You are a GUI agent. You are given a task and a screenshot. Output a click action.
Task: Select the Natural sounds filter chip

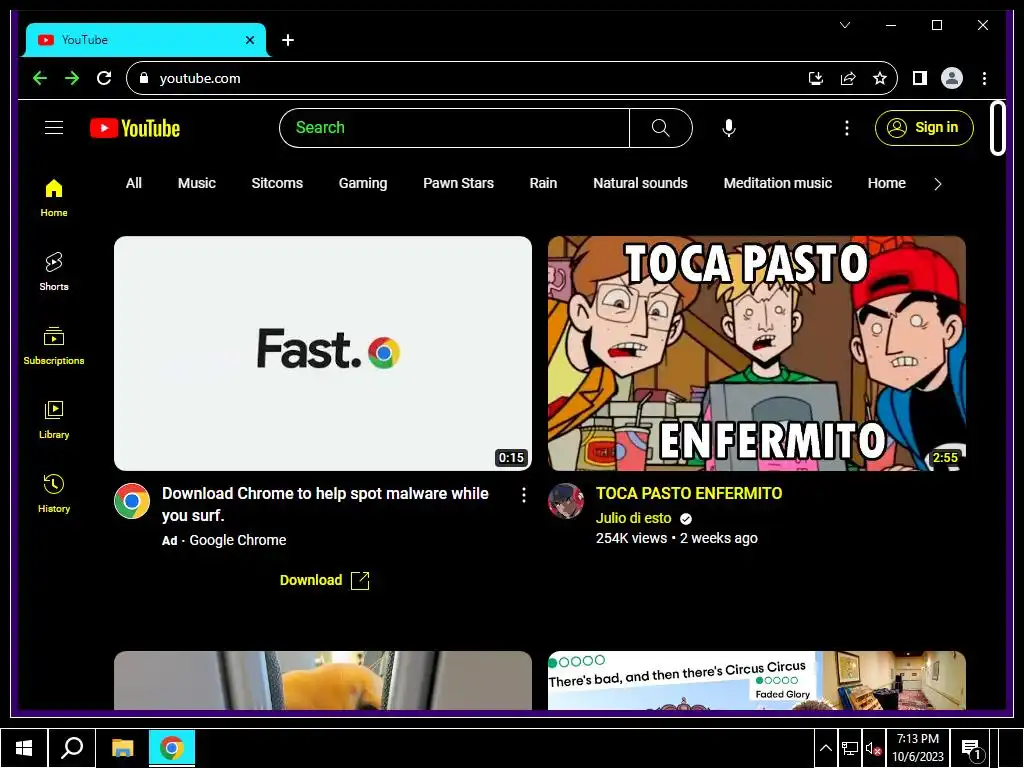click(640, 184)
